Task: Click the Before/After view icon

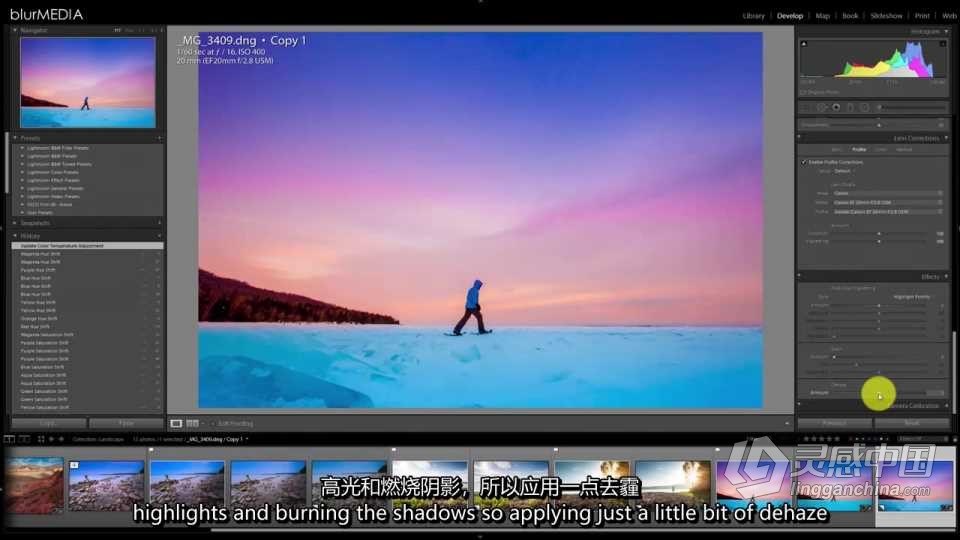Action: pyautogui.click(x=192, y=423)
